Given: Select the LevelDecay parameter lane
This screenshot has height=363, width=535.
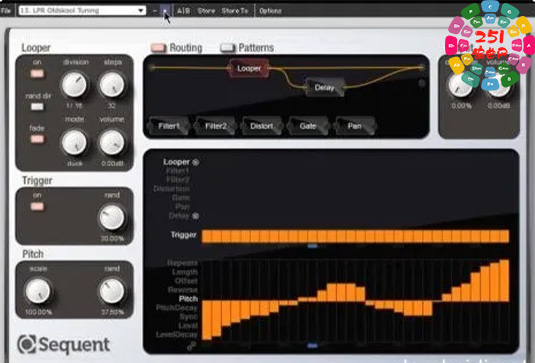Looking at the screenshot, I should [x=177, y=335].
